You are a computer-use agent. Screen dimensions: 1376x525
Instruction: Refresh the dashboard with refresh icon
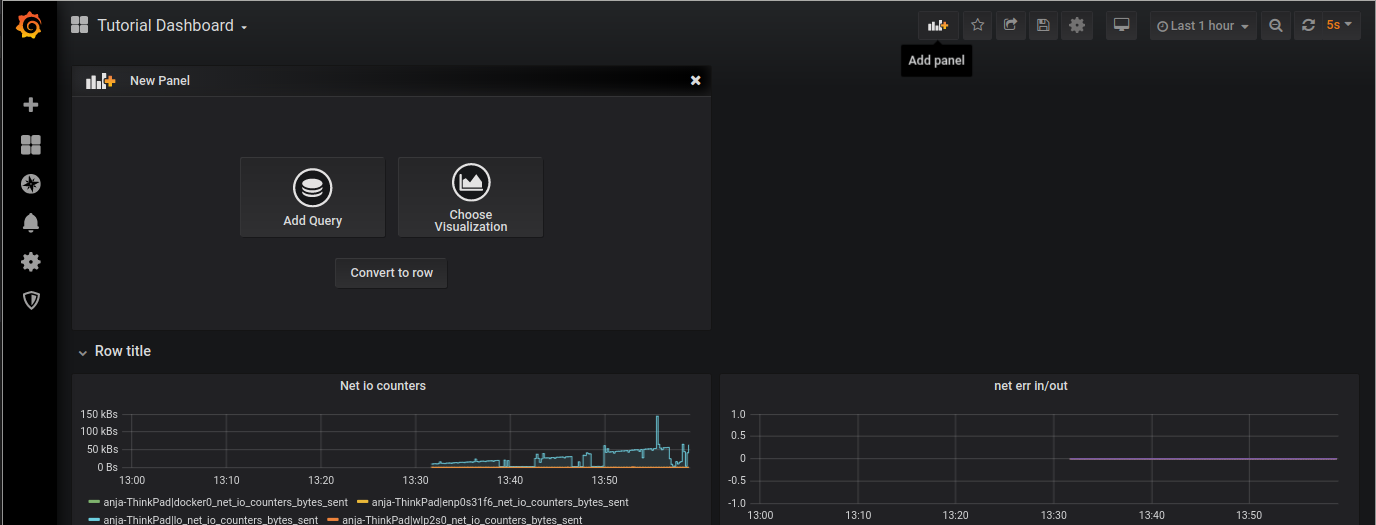[x=1308, y=25]
